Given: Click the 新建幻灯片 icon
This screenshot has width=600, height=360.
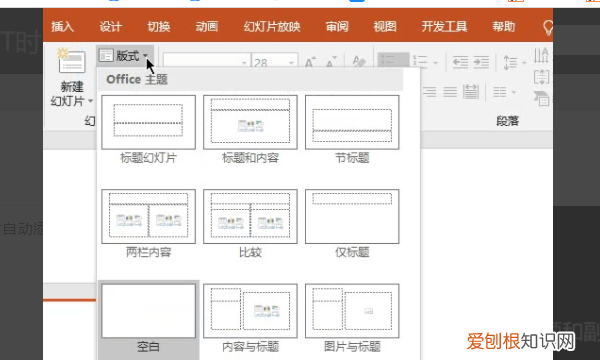Looking at the screenshot, I should (x=72, y=61).
